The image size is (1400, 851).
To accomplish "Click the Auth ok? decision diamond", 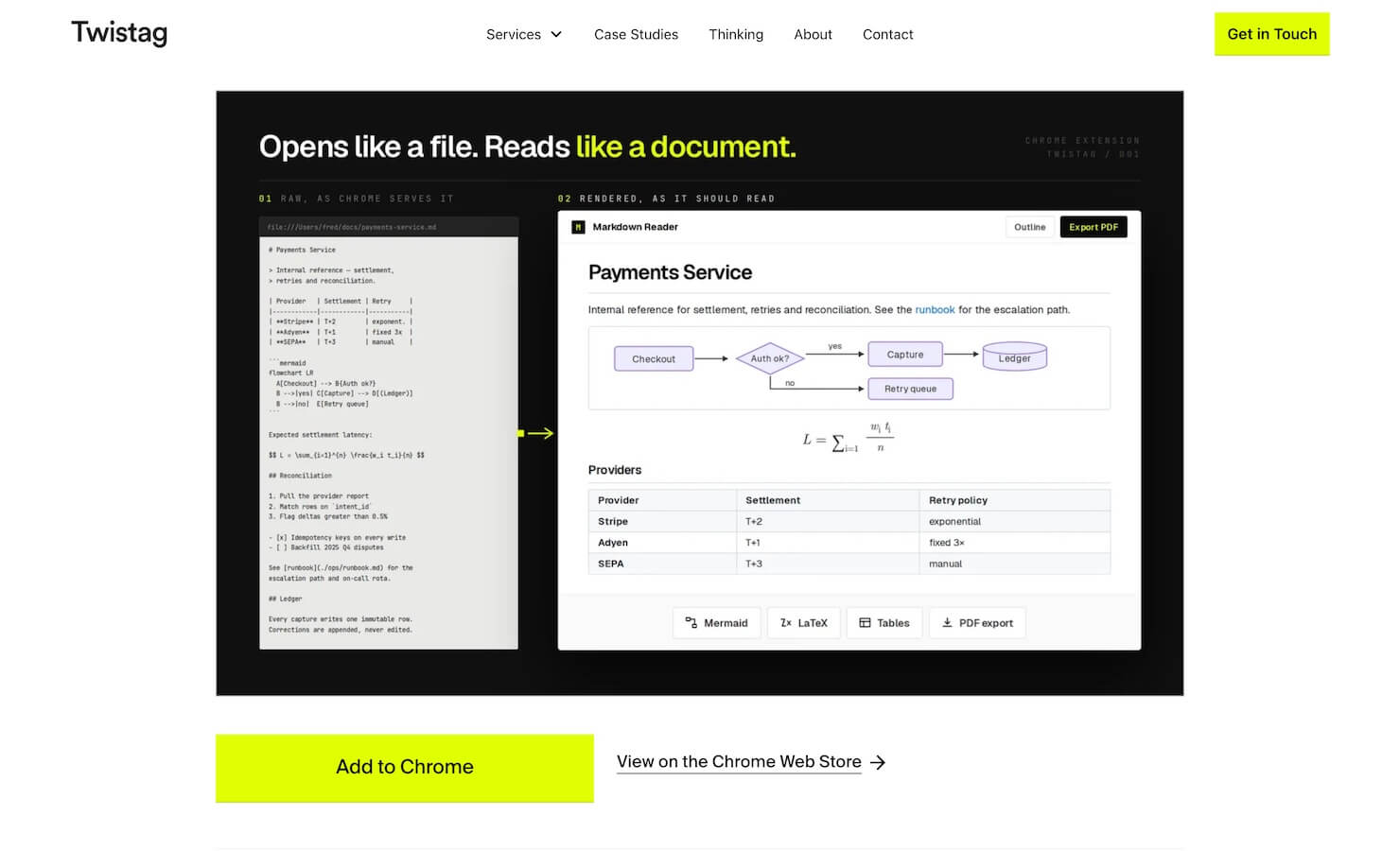I will [x=769, y=358].
